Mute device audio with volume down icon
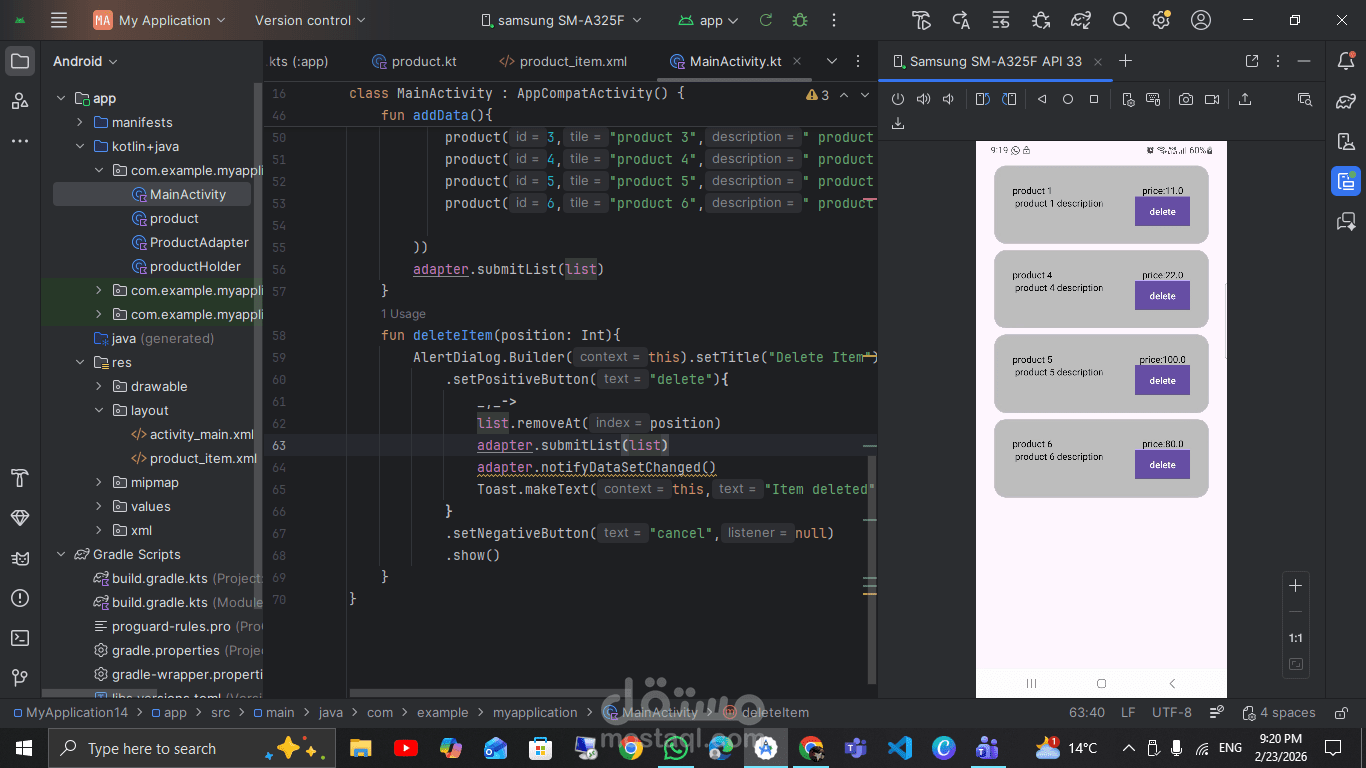 click(948, 99)
